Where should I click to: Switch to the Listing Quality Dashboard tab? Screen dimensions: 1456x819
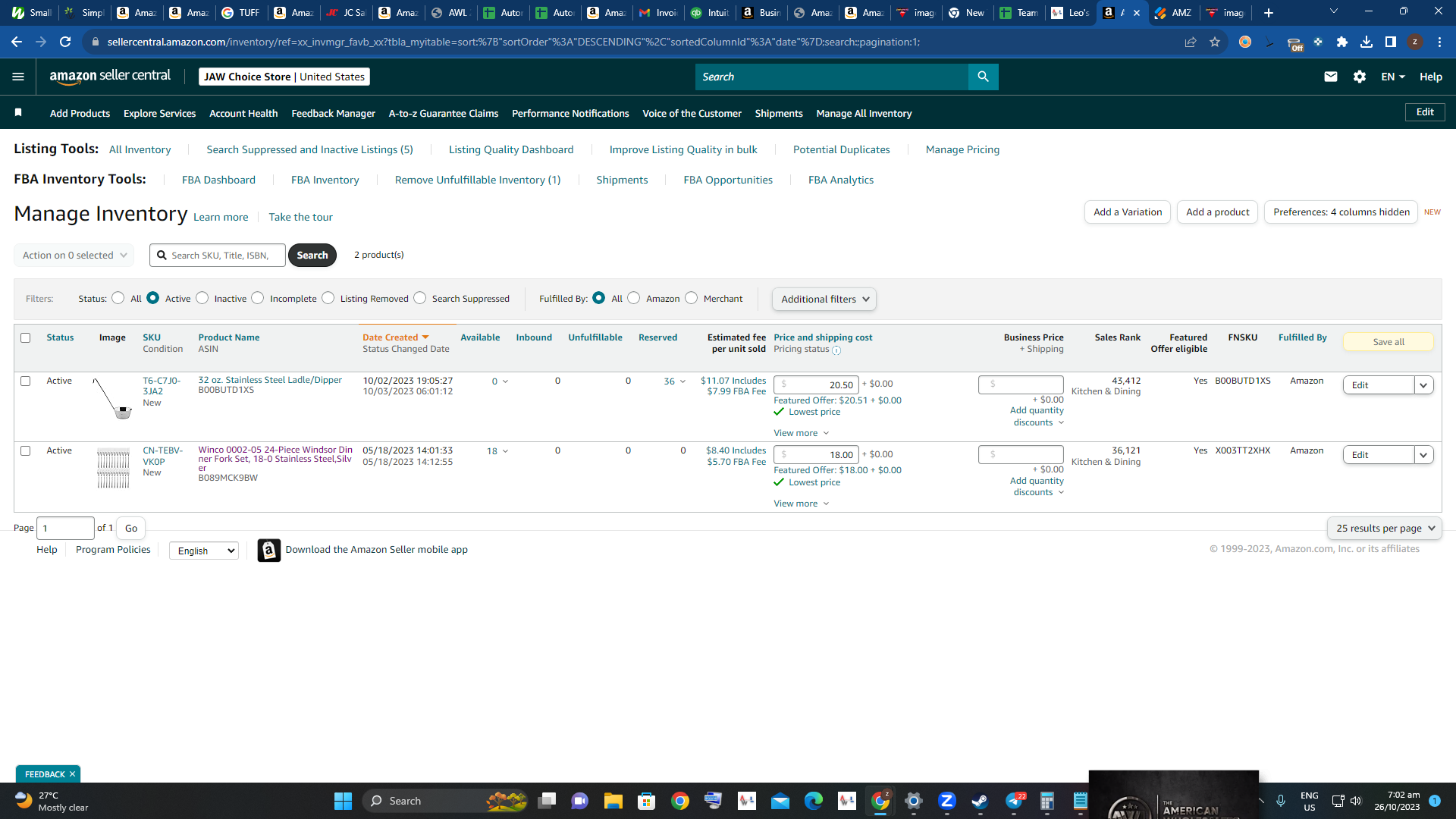point(511,149)
